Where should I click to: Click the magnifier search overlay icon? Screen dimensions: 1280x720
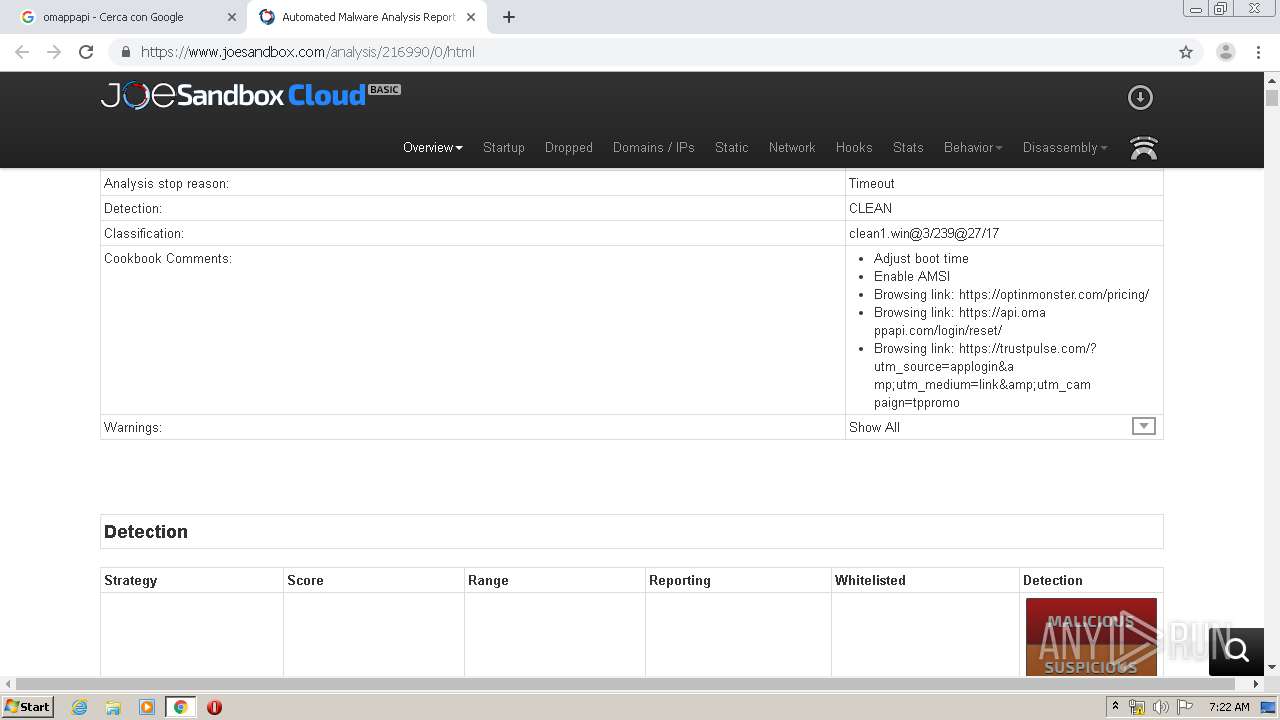click(x=1237, y=651)
